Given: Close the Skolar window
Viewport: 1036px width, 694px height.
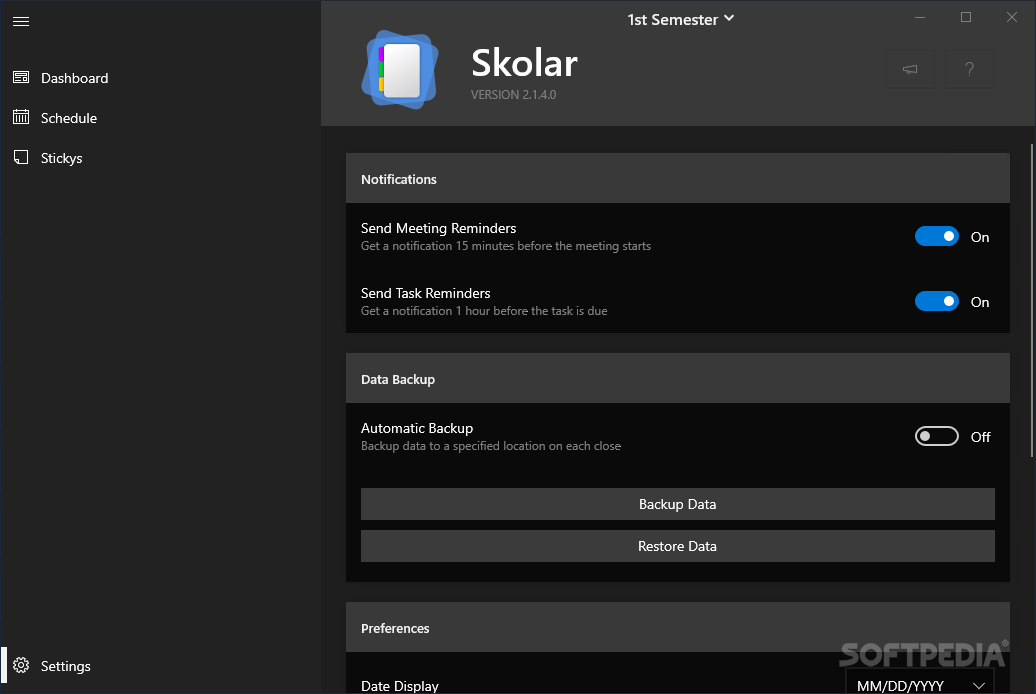Looking at the screenshot, I should pos(1012,17).
